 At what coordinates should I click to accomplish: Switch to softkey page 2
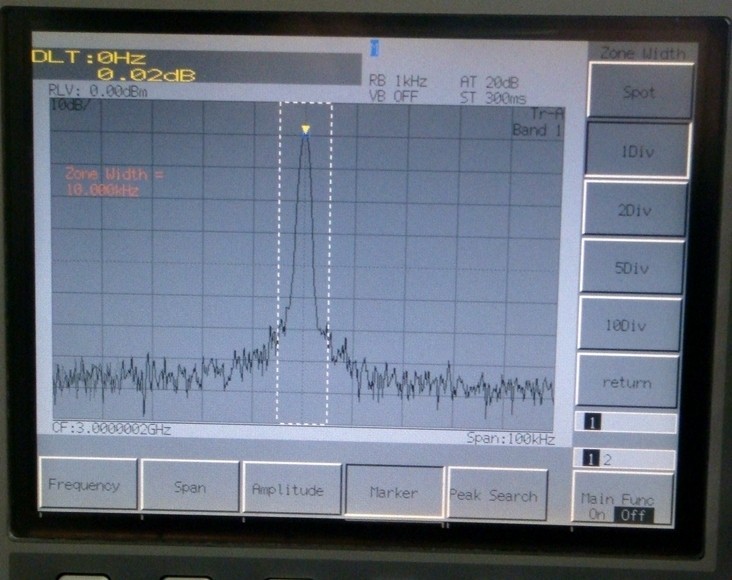click(x=607, y=460)
